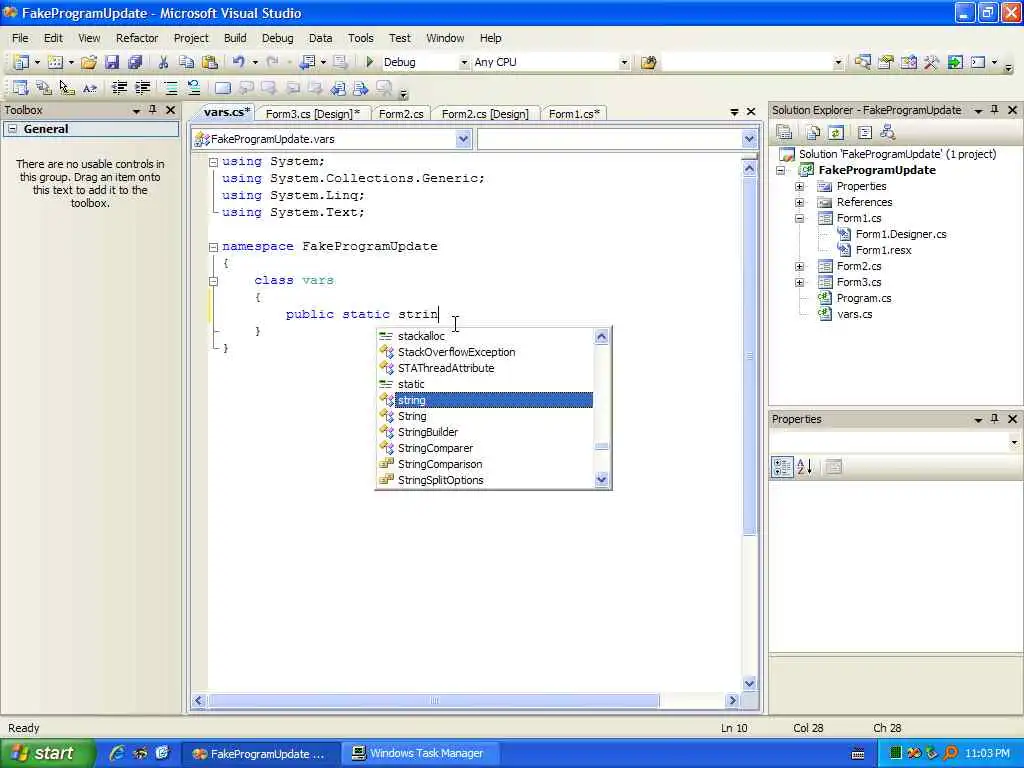Cut selection with the scissors icon
Image resolution: width=1024 pixels, height=768 pixels.
coord(163,62)
